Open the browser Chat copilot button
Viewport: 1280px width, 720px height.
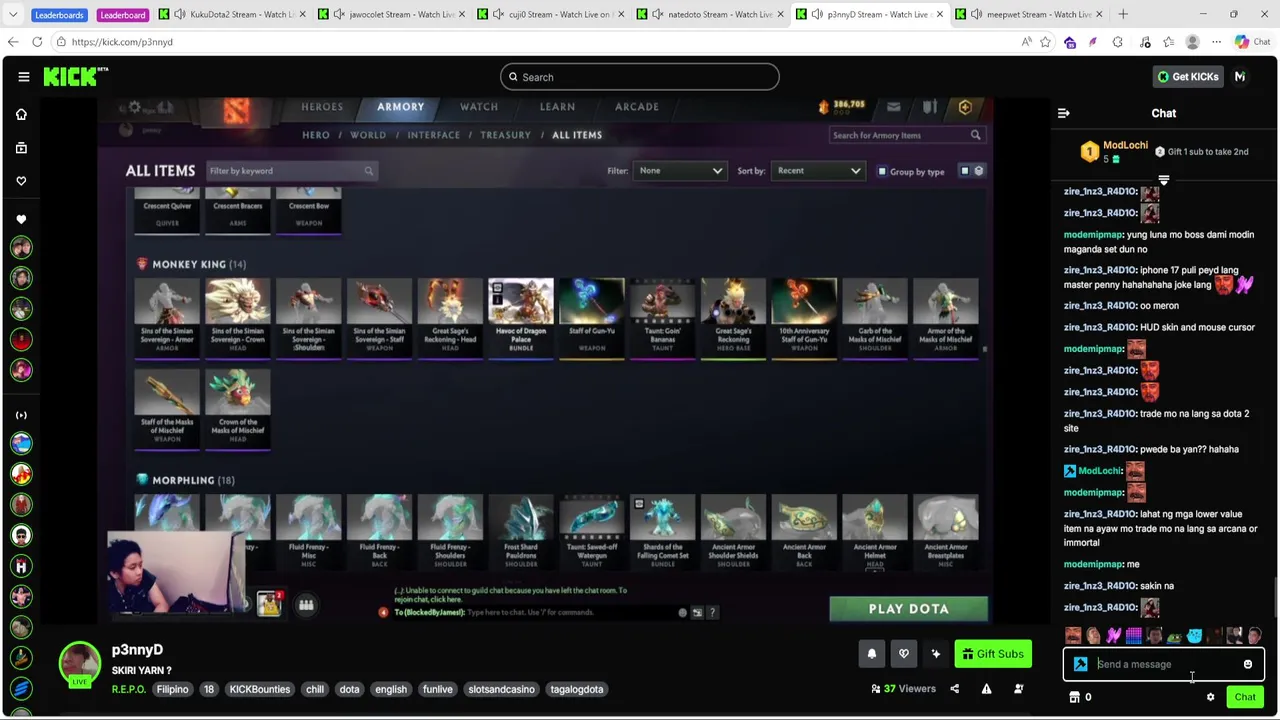(x=1251, y=42)
